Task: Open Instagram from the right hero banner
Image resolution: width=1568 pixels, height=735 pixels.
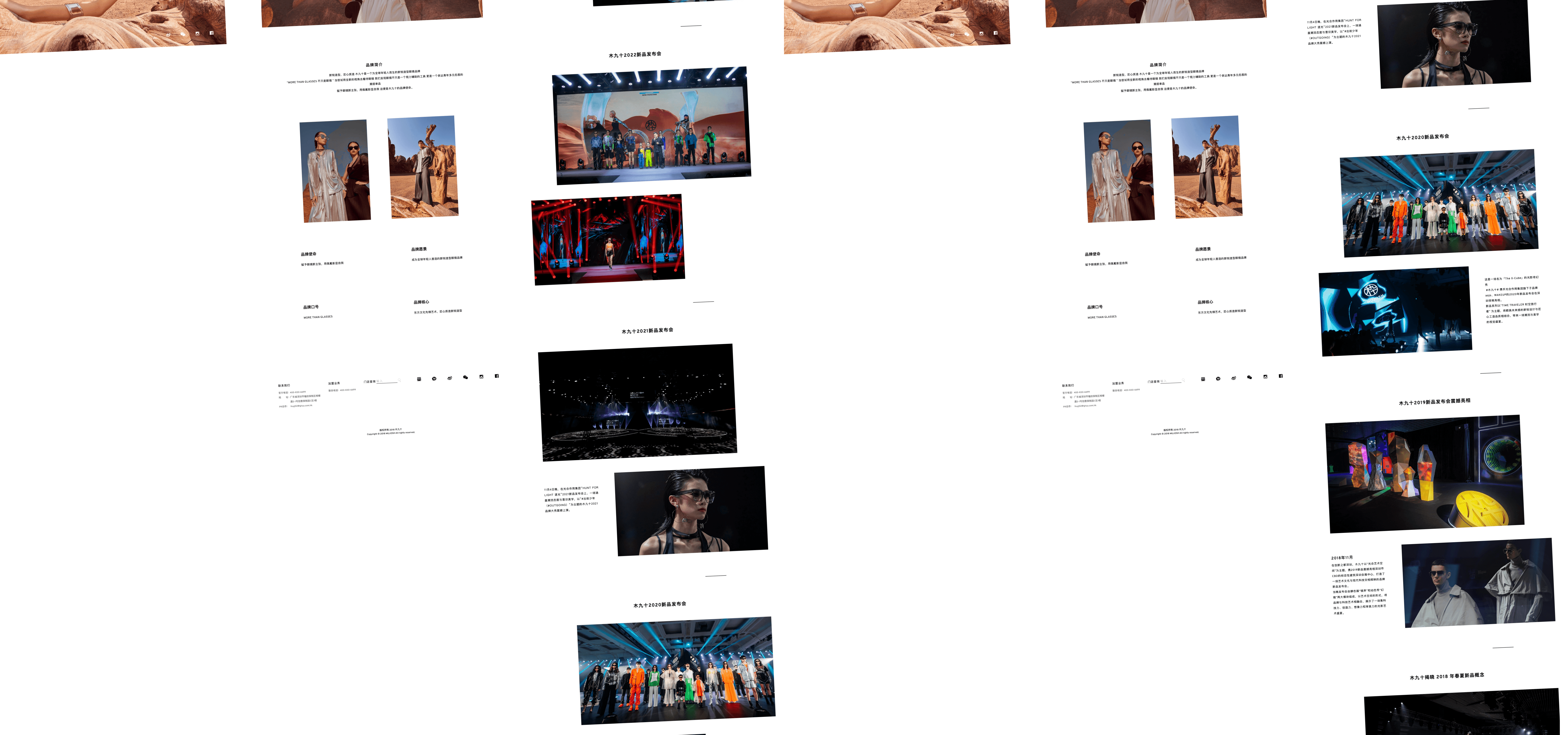Action: (981, 33)
